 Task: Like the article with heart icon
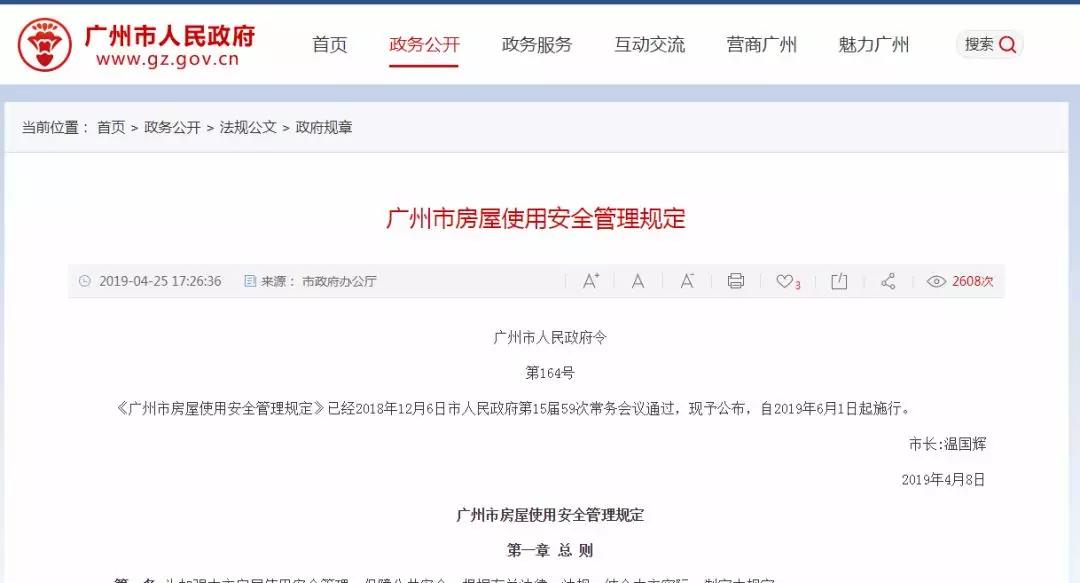coord(784,281)
